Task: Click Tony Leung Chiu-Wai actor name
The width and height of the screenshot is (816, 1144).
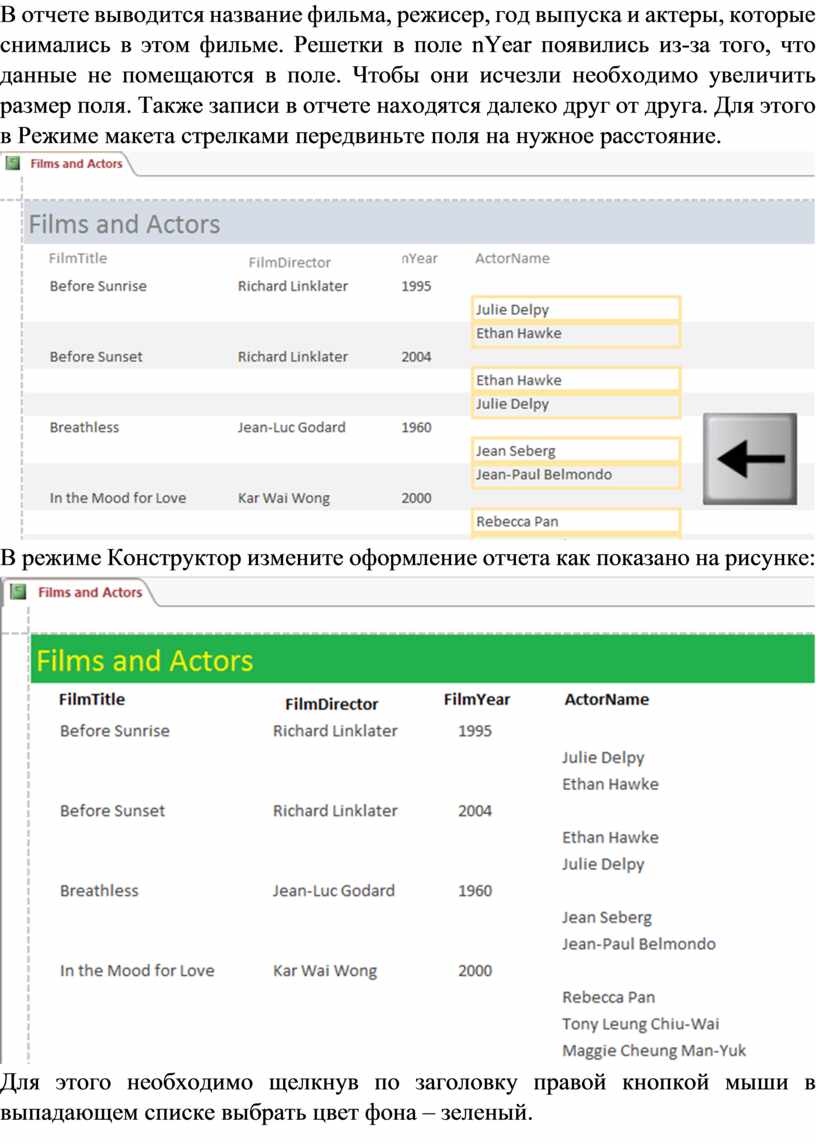Action: pyautogui.click(x=640, y=1024)
